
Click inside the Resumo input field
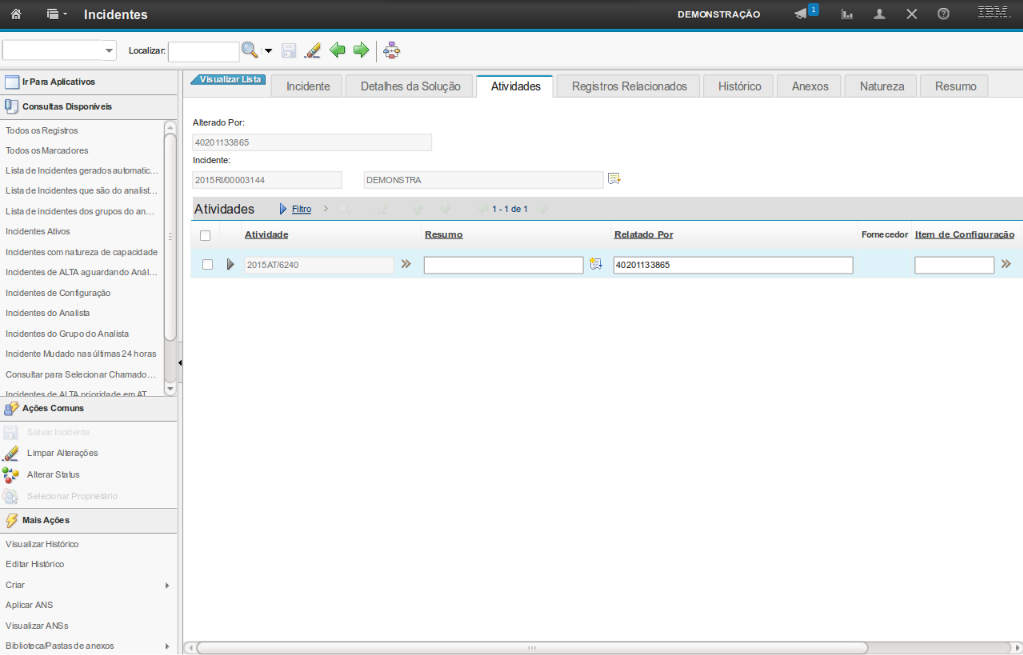(x=503, y=265)
